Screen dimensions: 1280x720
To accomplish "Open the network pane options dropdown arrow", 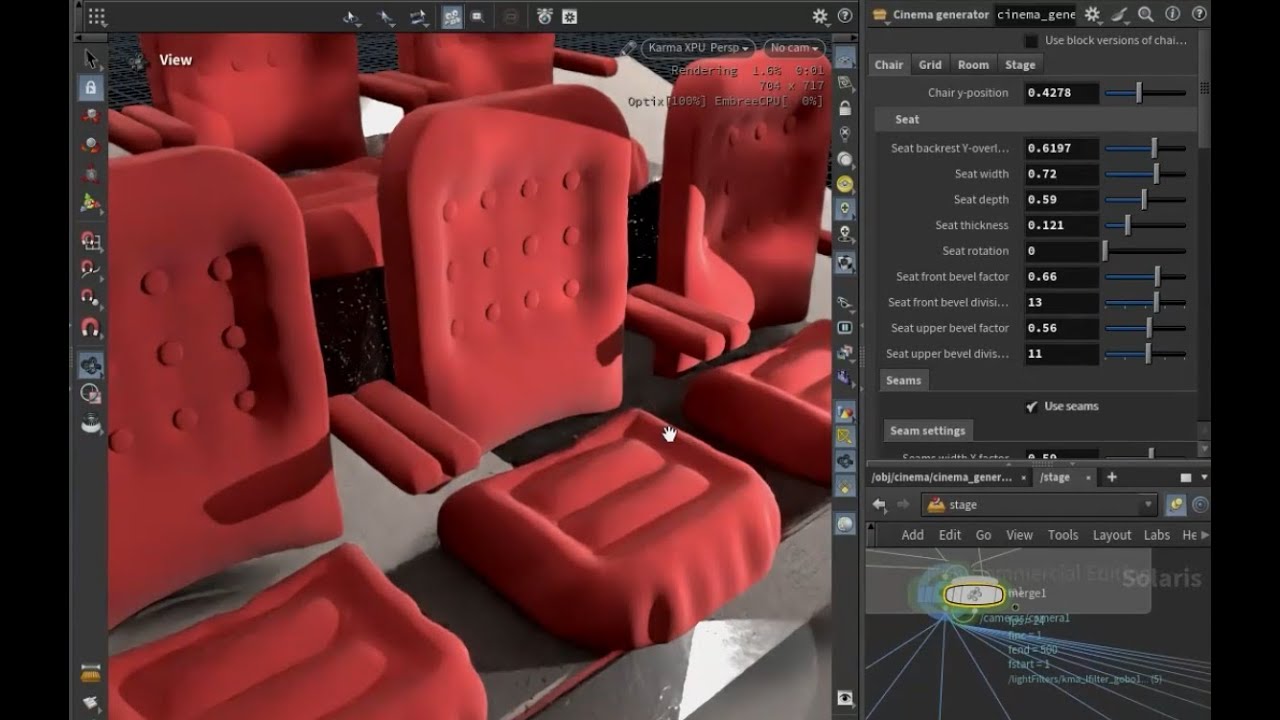I will 1204,478.
